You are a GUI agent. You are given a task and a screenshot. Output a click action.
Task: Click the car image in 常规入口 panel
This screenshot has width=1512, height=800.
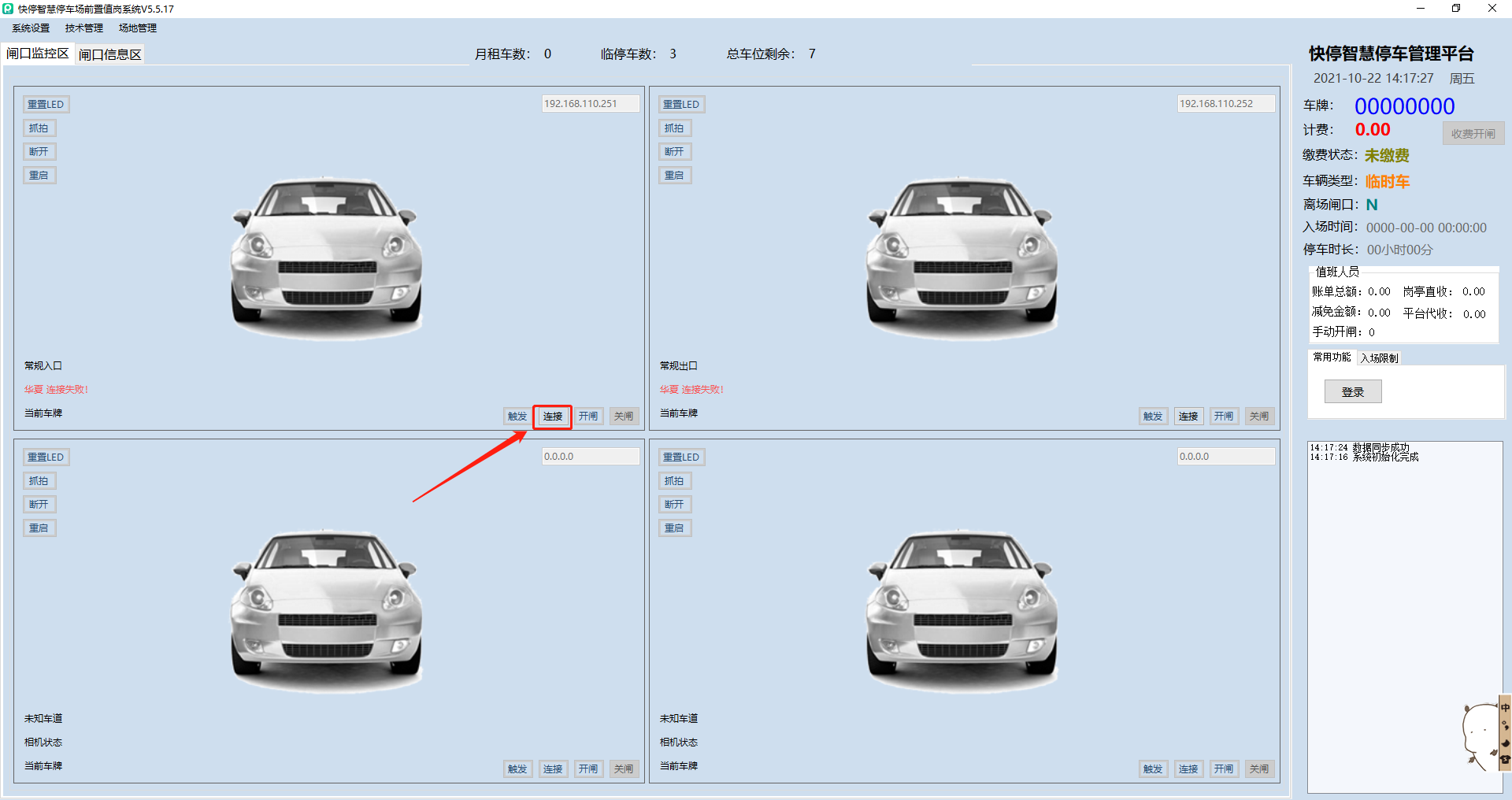(327, 256)
